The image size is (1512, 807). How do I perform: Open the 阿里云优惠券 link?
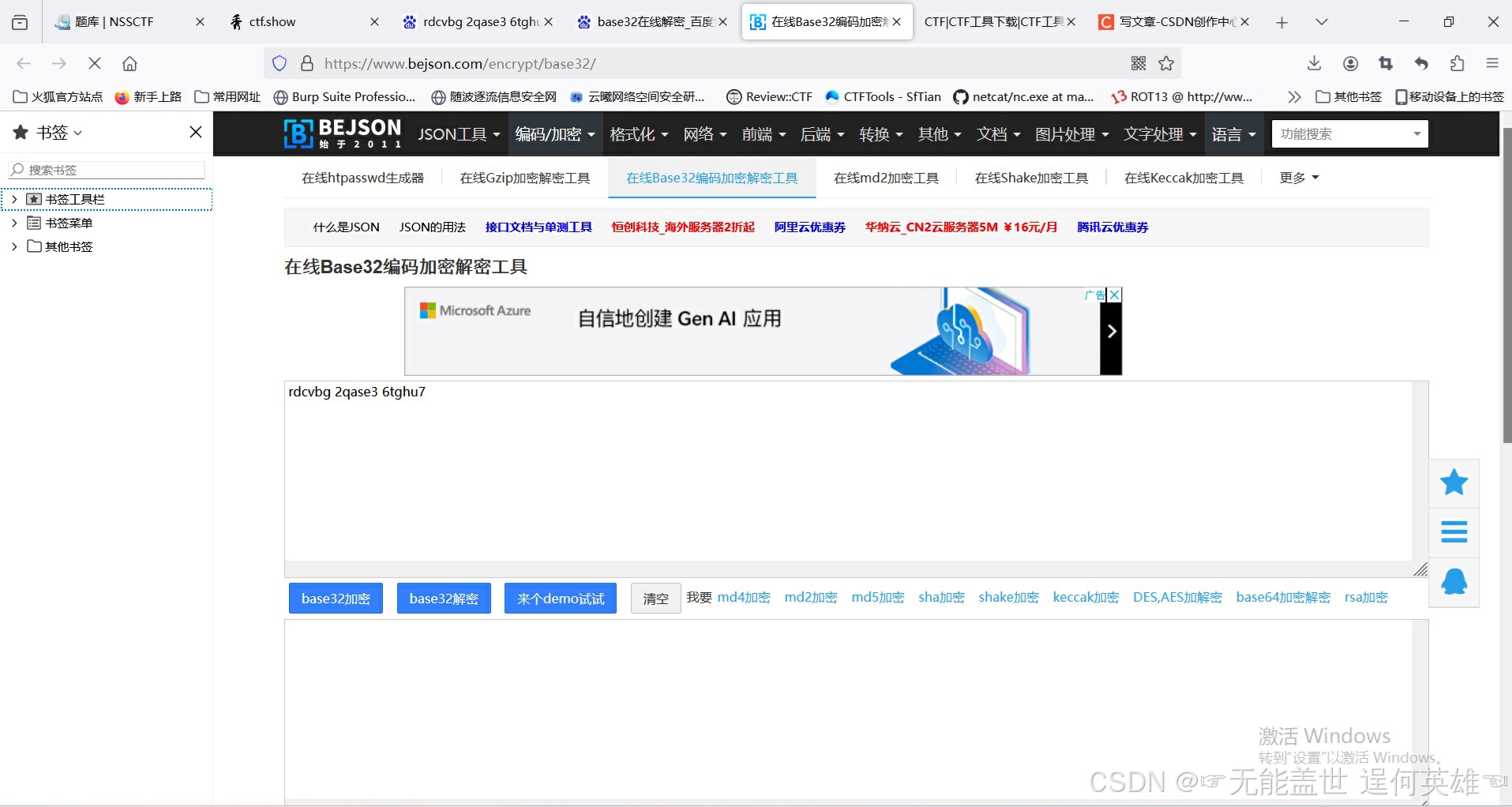[809, 227]
